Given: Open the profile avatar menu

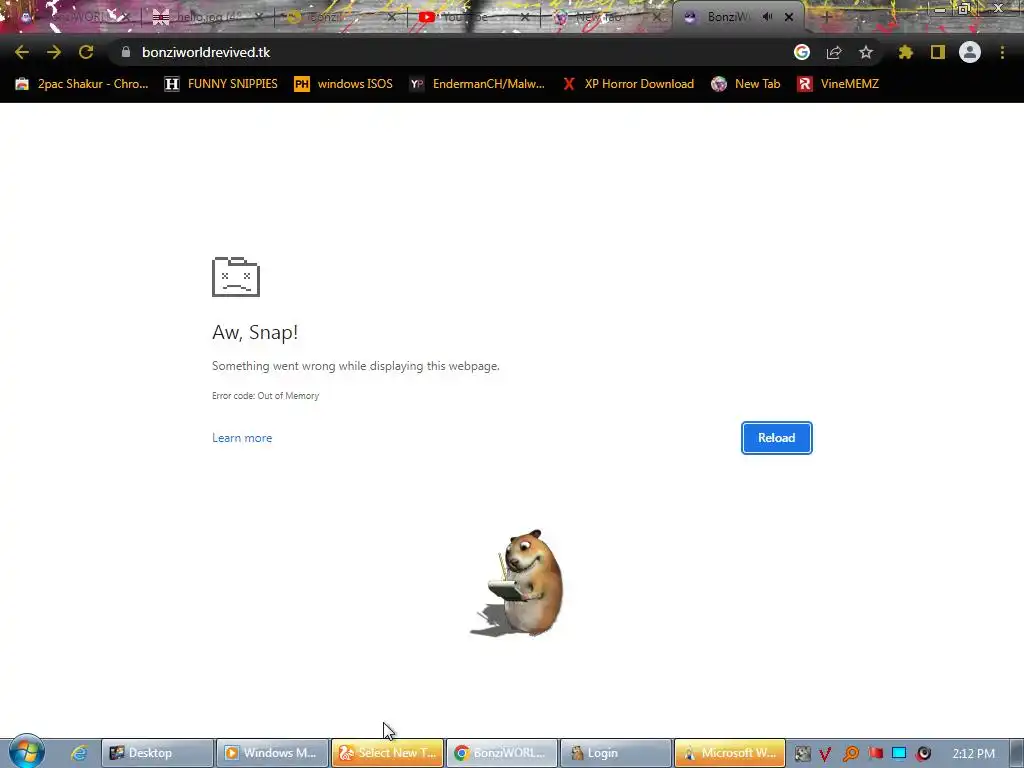Looking at the screenshot, I should pyautogui.click(x=970, y=52).
